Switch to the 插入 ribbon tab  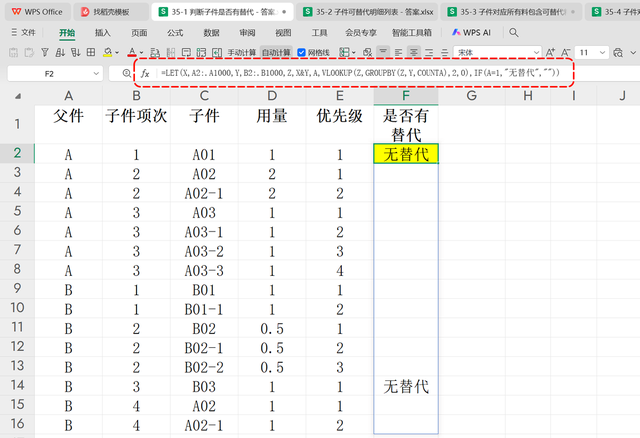pyautogui.click(x=102, y=33)
